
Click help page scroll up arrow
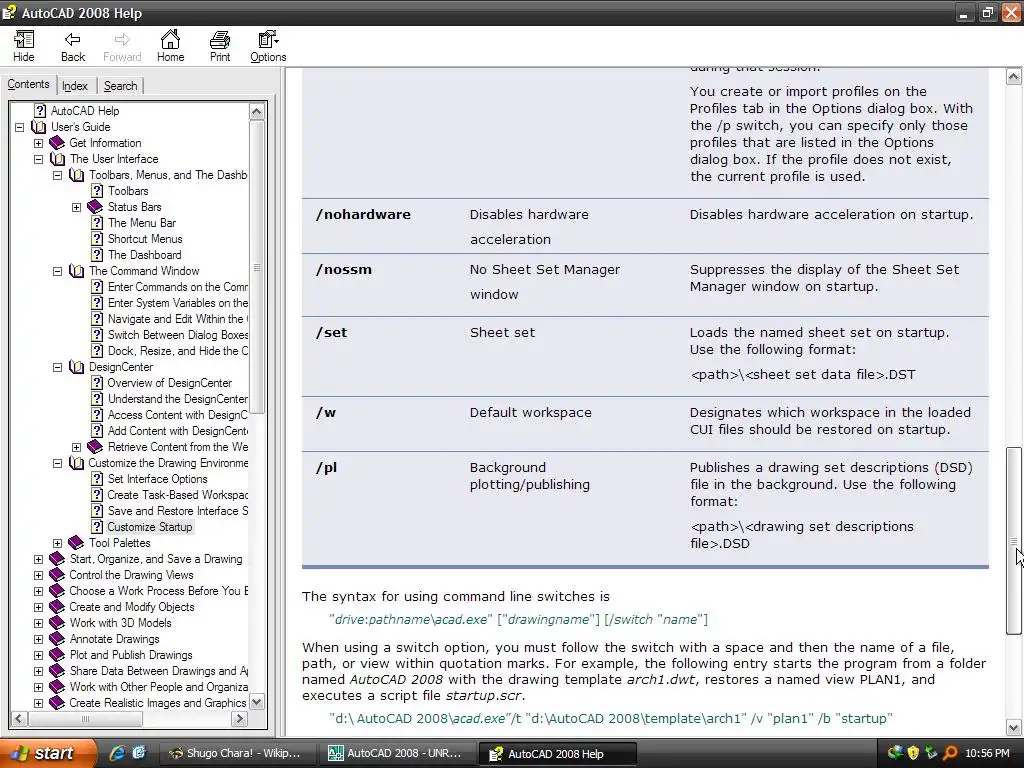[1013, 76]
